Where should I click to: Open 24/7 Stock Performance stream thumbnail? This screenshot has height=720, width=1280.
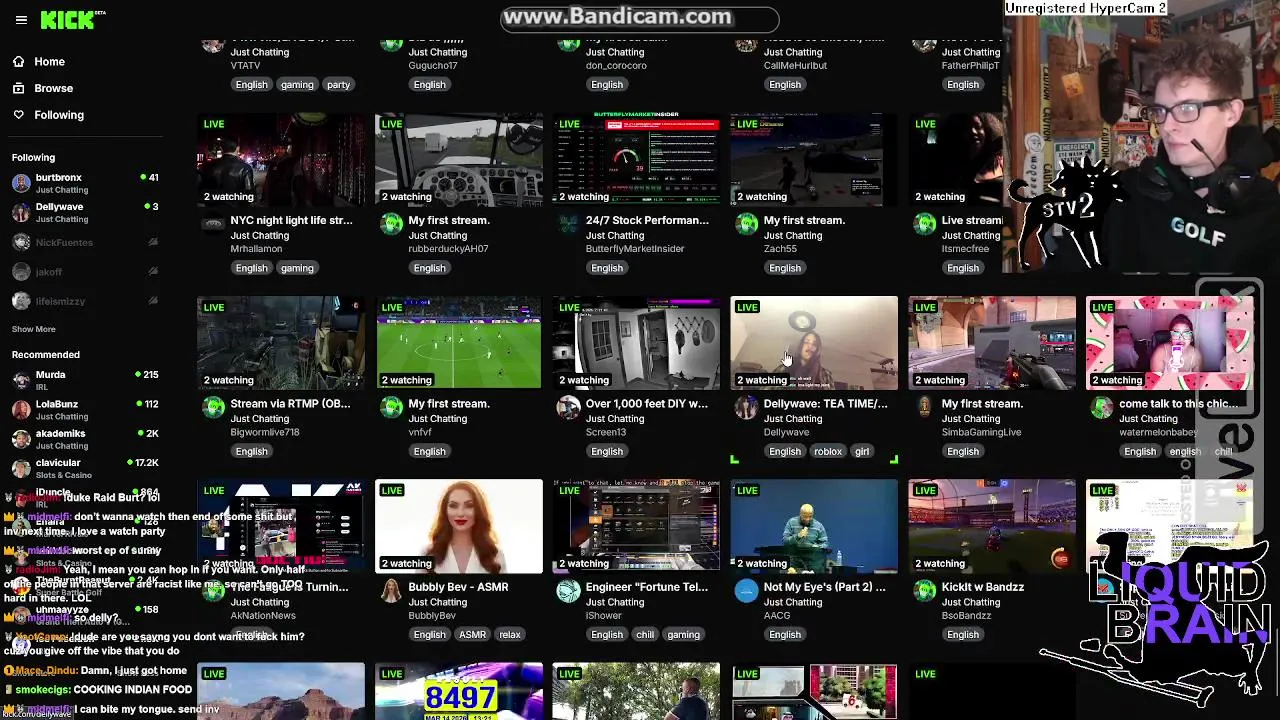click(x=636, y=159)
